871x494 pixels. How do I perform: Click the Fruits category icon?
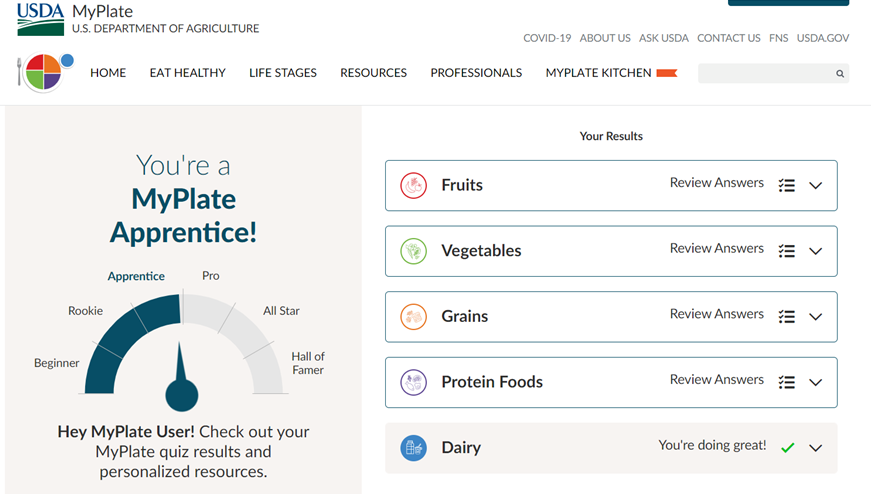coord(414,185)
